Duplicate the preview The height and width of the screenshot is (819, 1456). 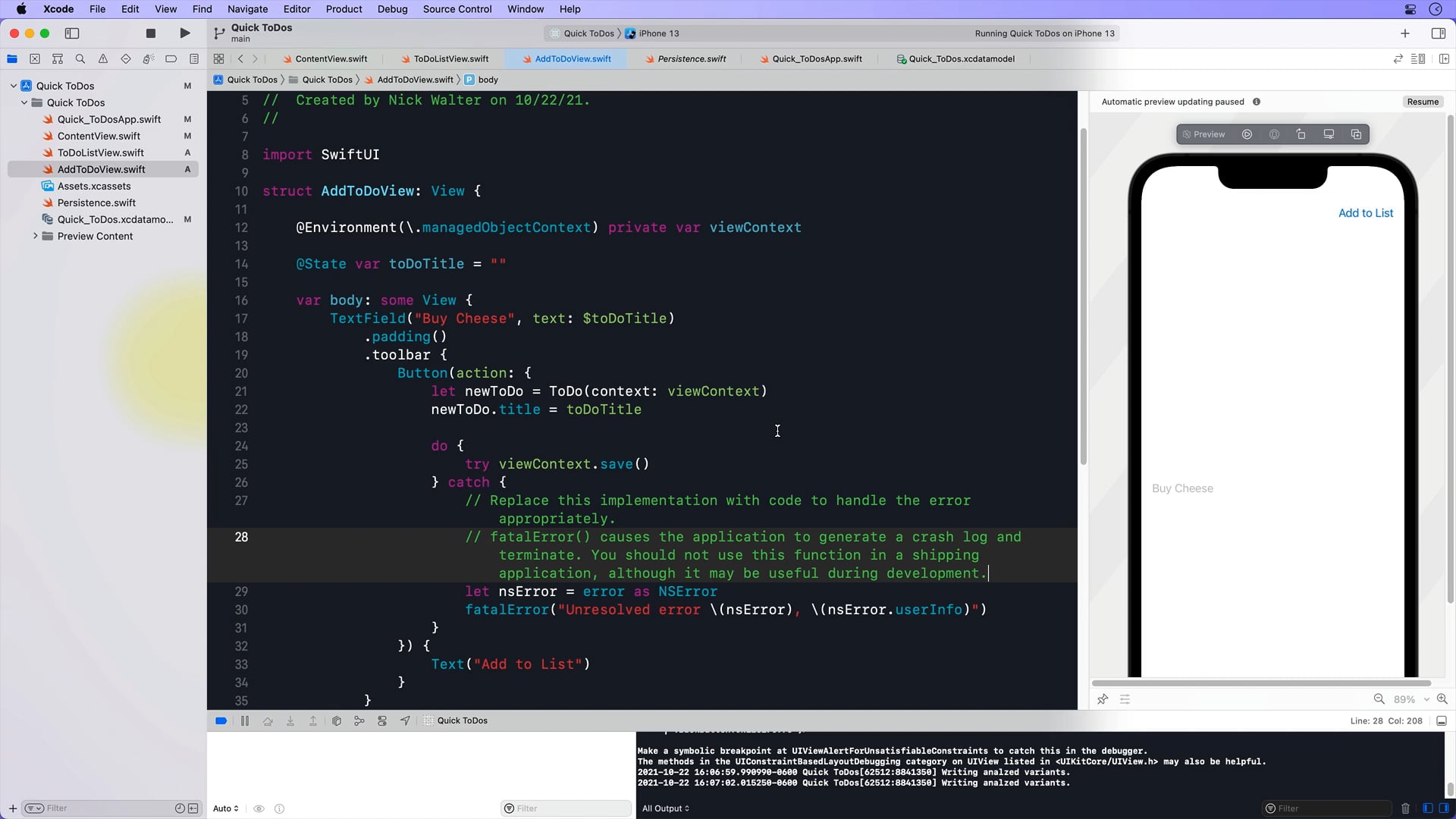pos(1356,134)
